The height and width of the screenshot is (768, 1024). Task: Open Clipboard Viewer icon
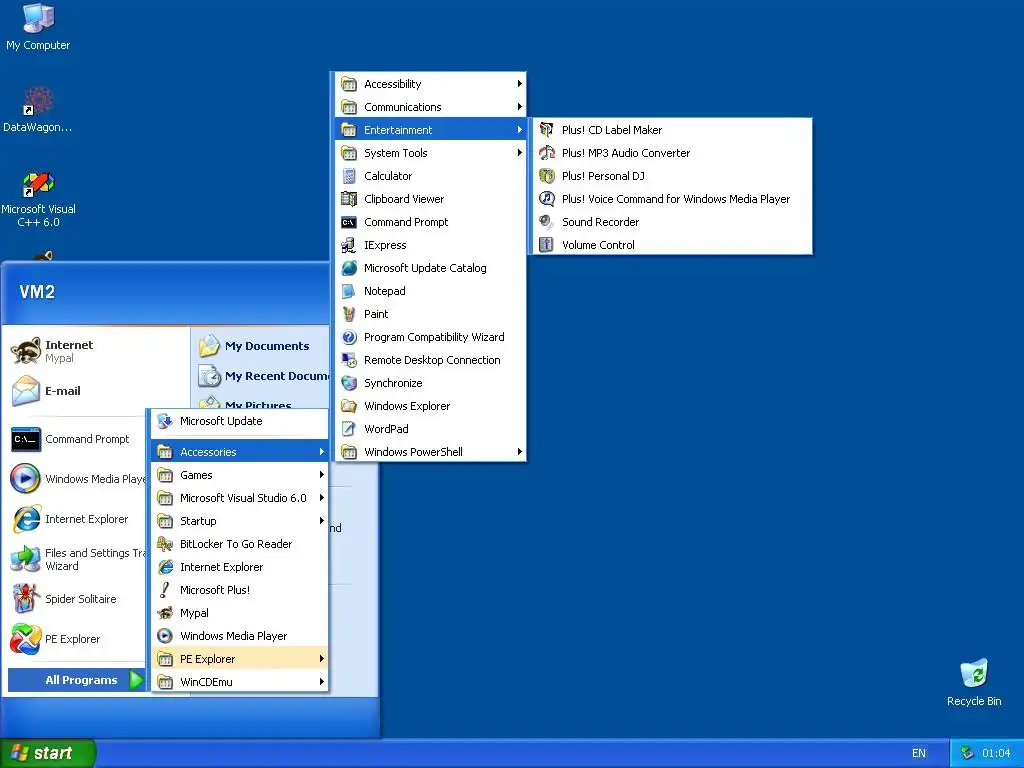click(x=349, y=199)
